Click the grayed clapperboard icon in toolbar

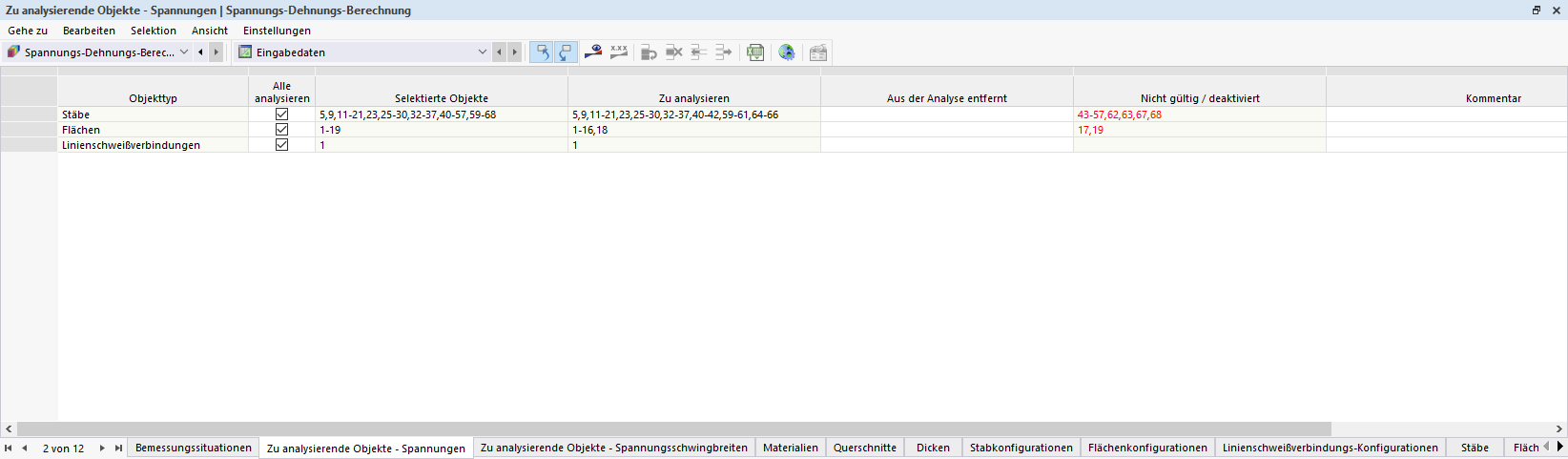click(818, 52)
